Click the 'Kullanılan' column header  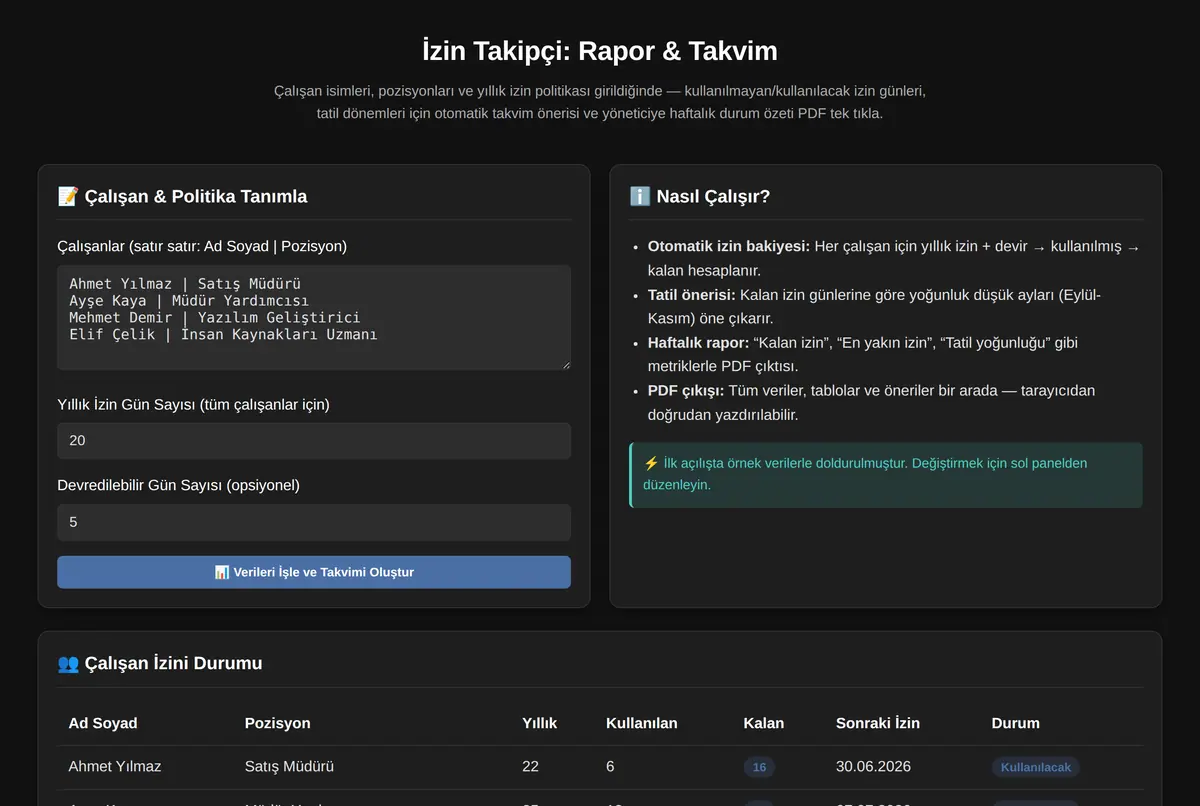641,723
